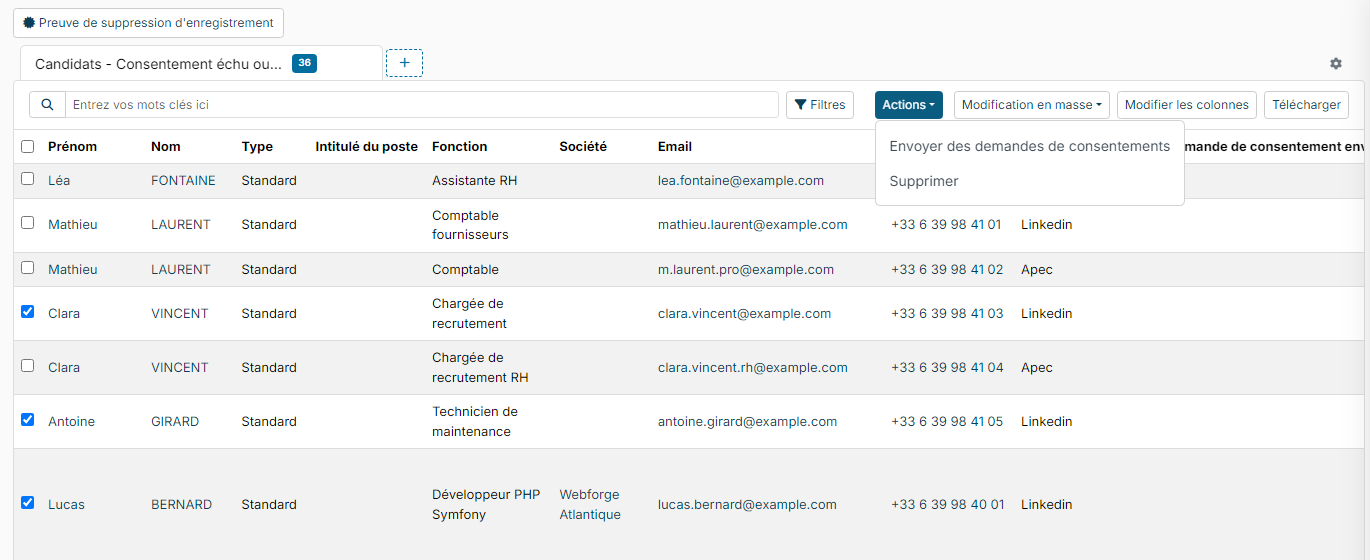Toggle the select-all header checkbox
Image resolution: width=1370 pixels, height=560 pixels.
(x=28, y=147)
